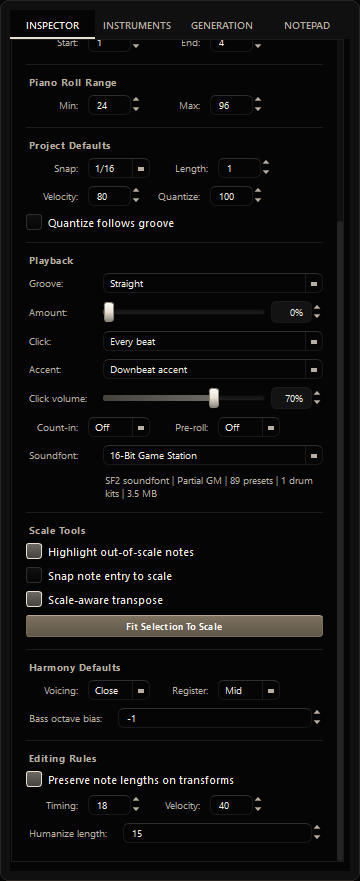Click the Editing Rules Velocity 40 field

coord(231,806)
